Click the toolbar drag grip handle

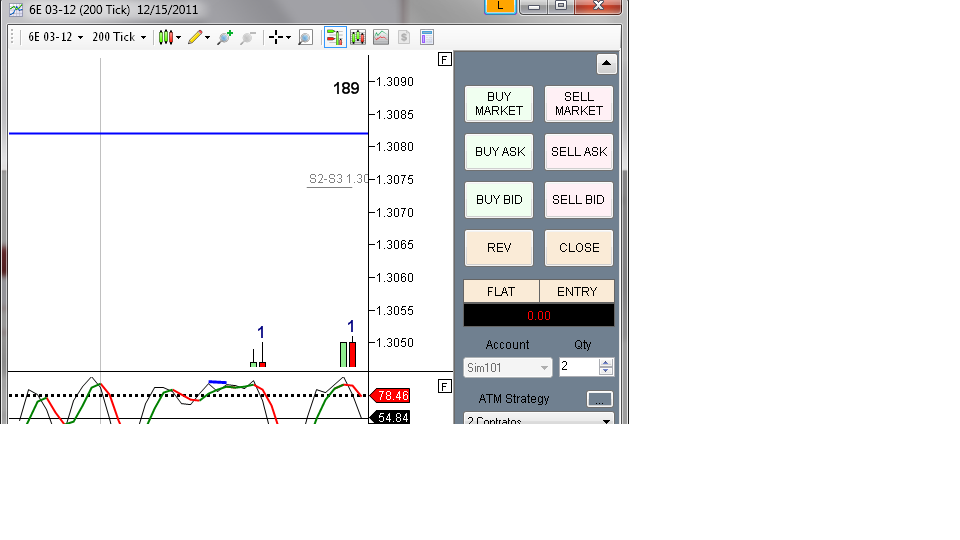12,37
